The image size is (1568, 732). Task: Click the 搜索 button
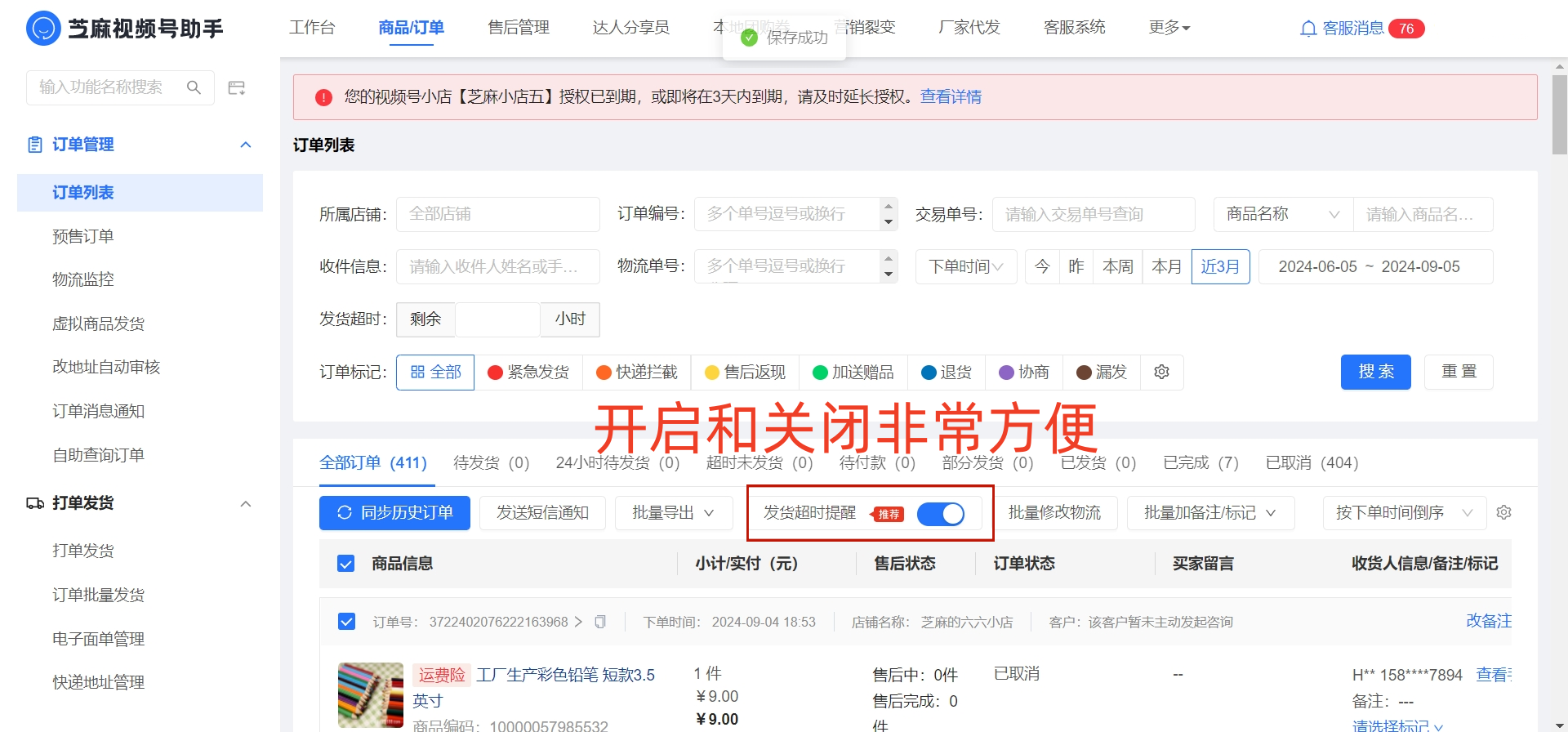[x=1376, y=372]
